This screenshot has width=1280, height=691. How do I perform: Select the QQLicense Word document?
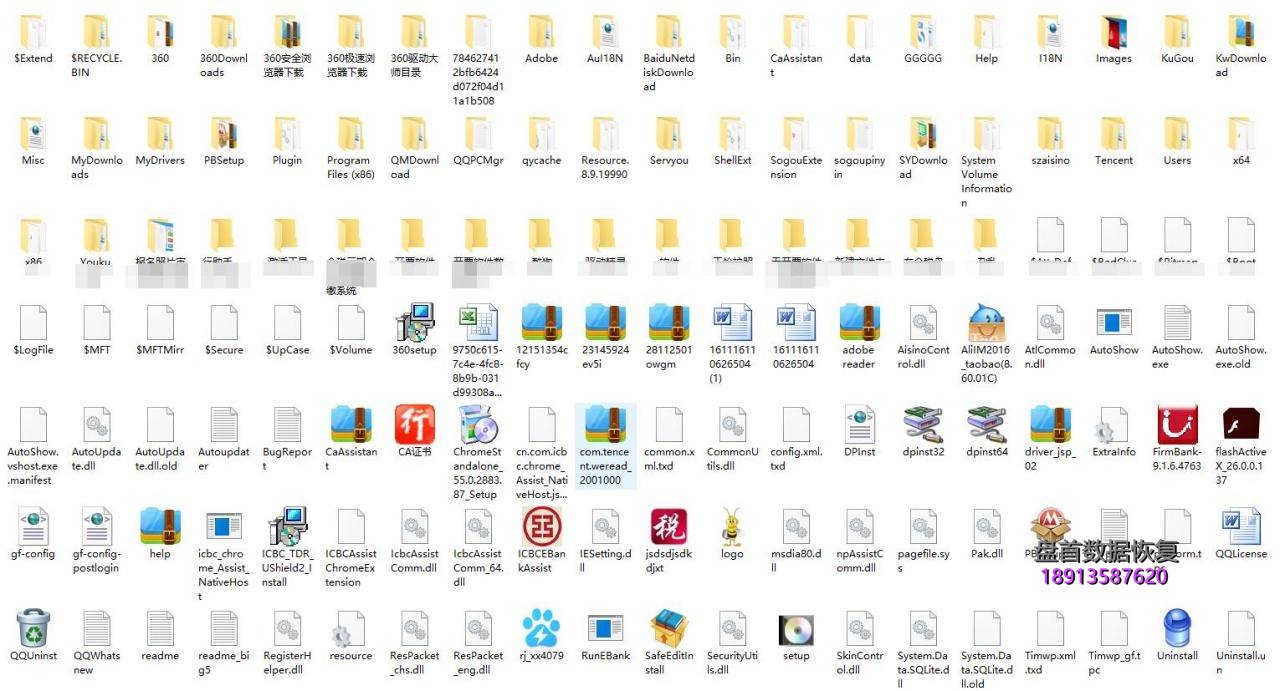[x=1241, y=527]
